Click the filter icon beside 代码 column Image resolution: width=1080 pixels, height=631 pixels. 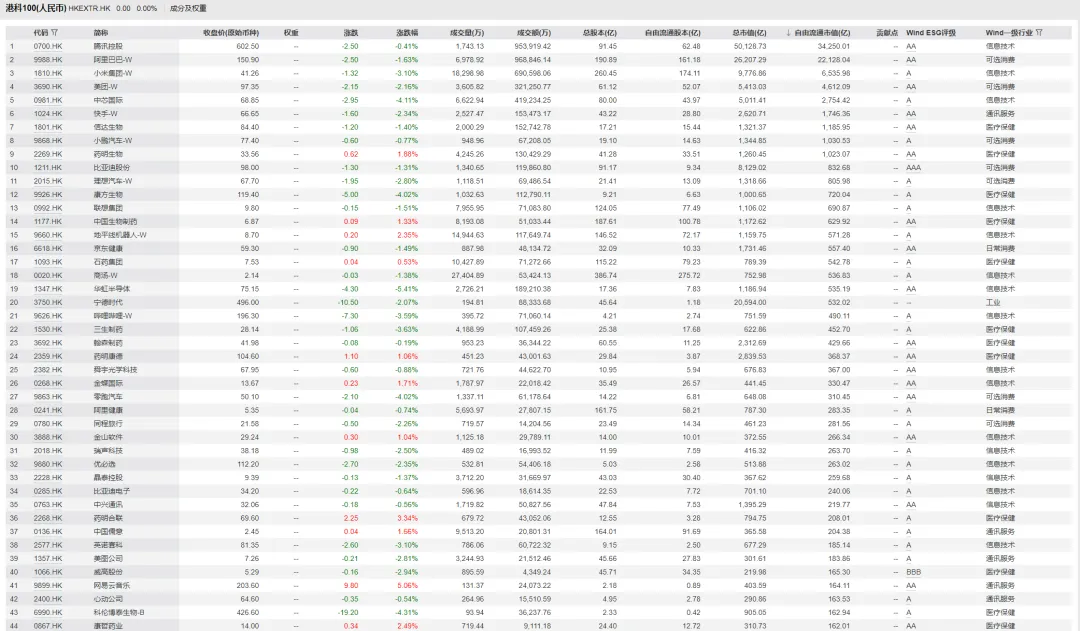point(55,33)
